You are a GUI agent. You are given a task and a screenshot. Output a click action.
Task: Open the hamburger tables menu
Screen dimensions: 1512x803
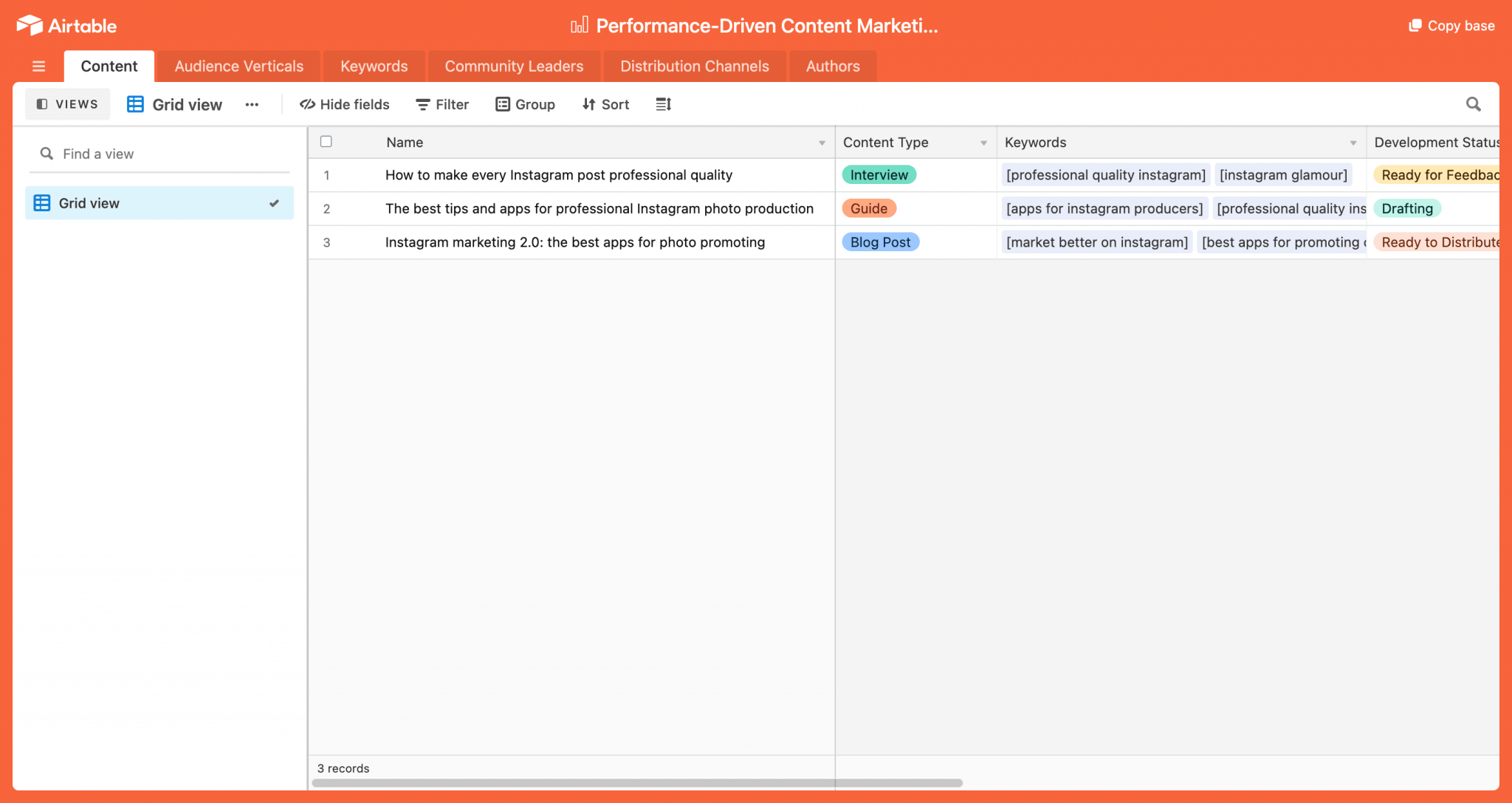click(39, 66)
